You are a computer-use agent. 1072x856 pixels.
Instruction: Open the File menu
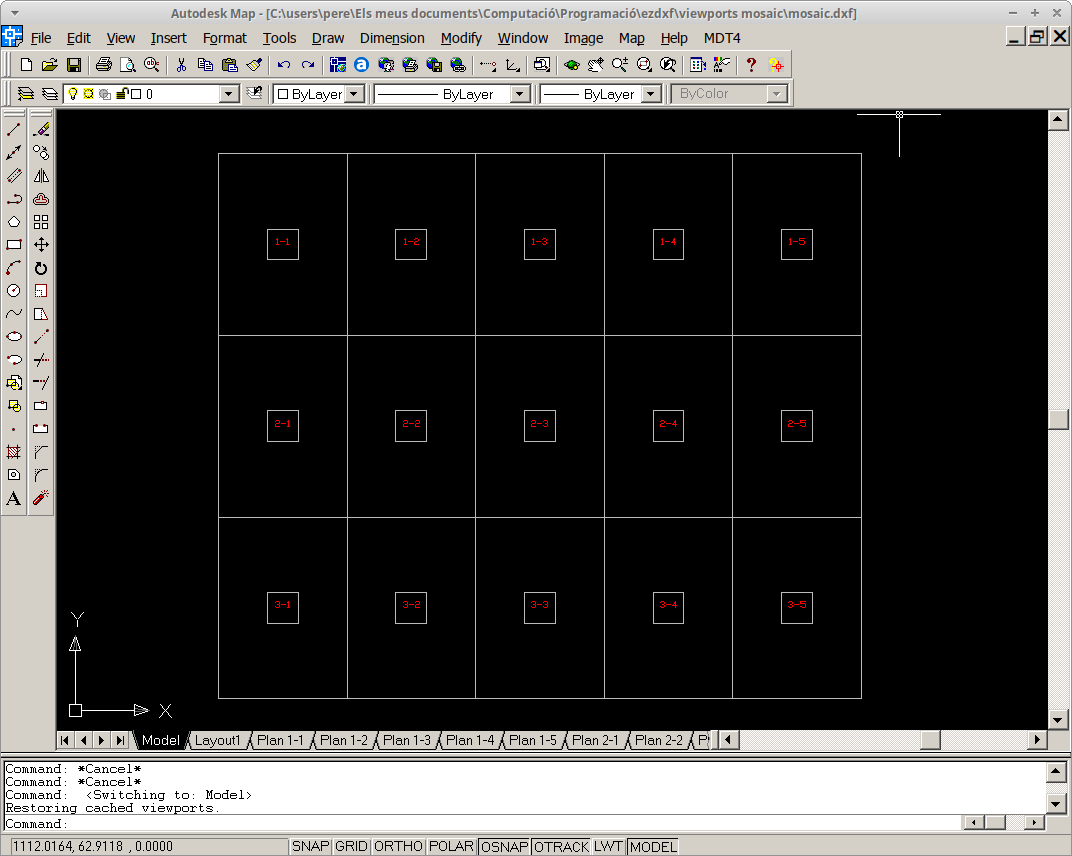pos(41,38)
